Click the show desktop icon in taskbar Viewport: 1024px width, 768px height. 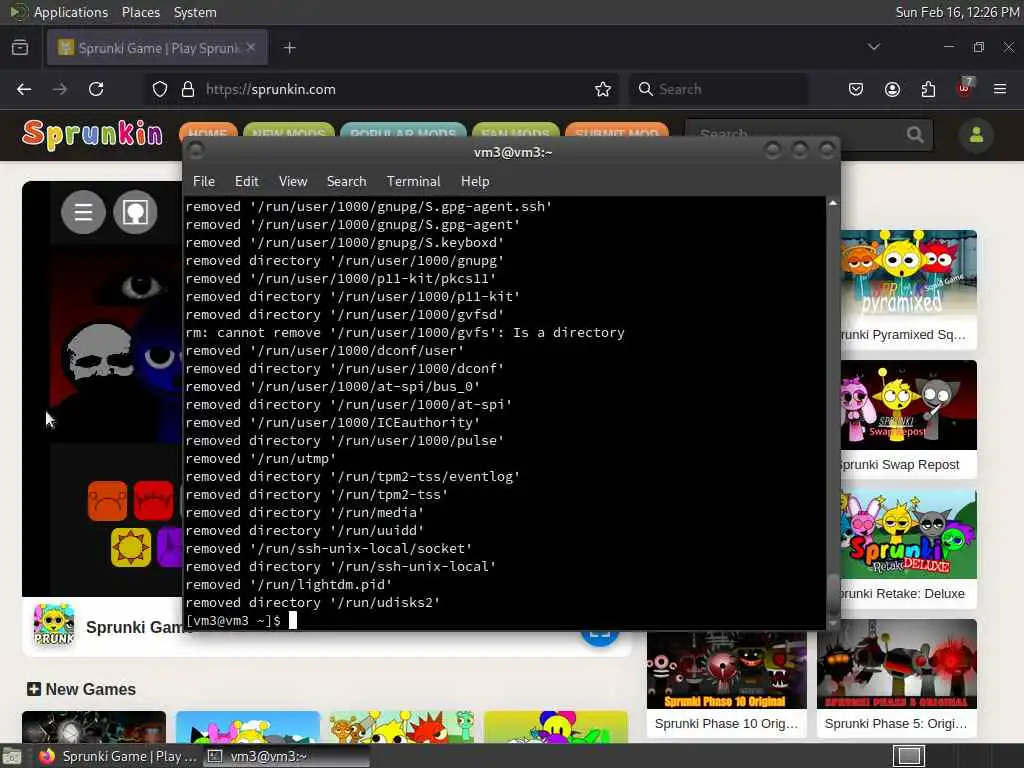[12, 757]
